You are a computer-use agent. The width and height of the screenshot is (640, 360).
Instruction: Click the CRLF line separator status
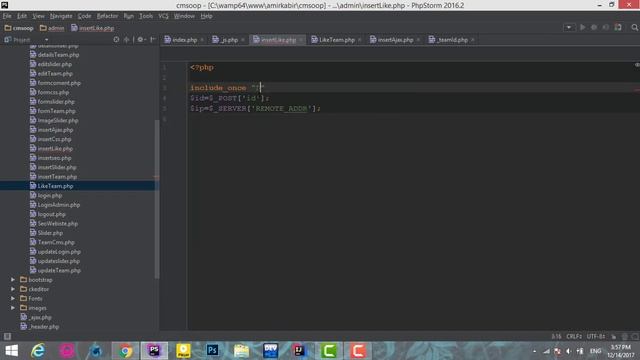click(x=574, y=336)
